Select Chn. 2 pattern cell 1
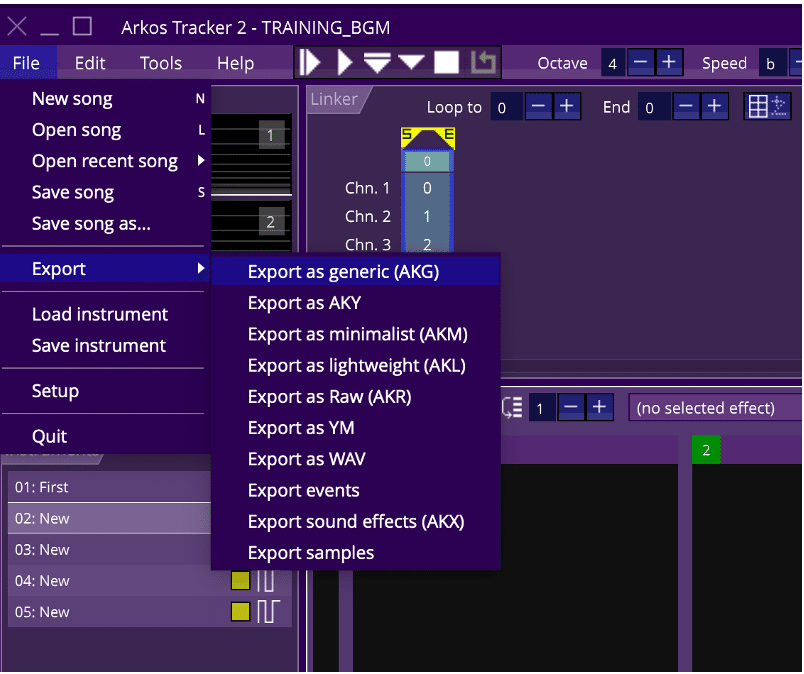 tap(427, 216)
